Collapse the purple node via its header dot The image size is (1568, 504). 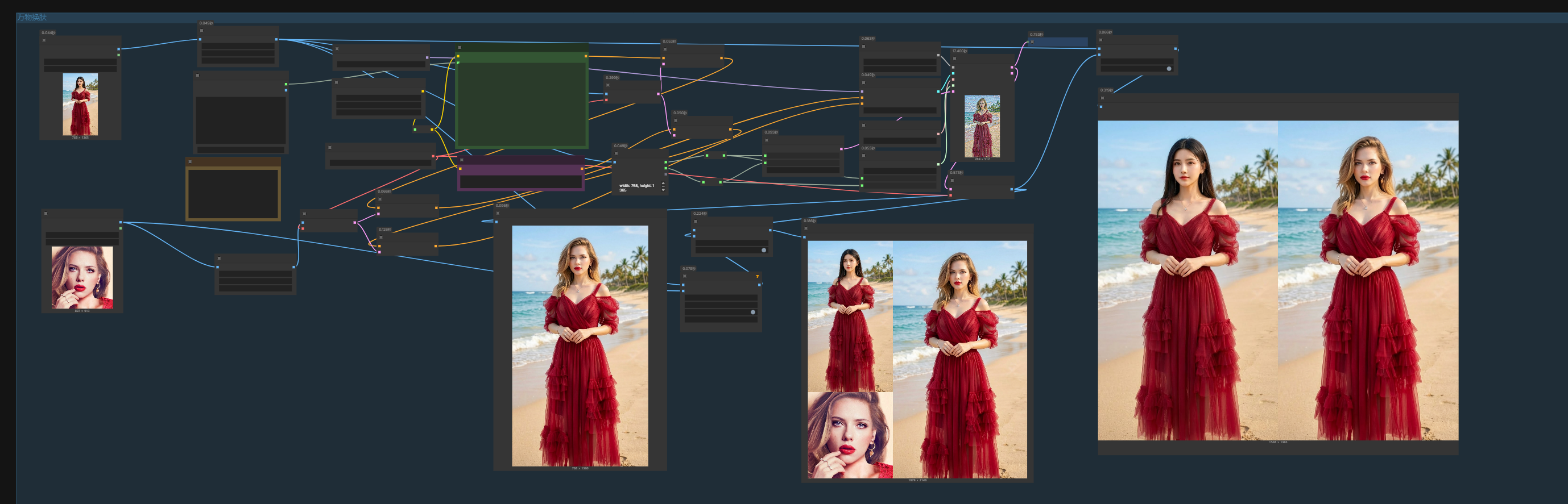click(462, 160)
